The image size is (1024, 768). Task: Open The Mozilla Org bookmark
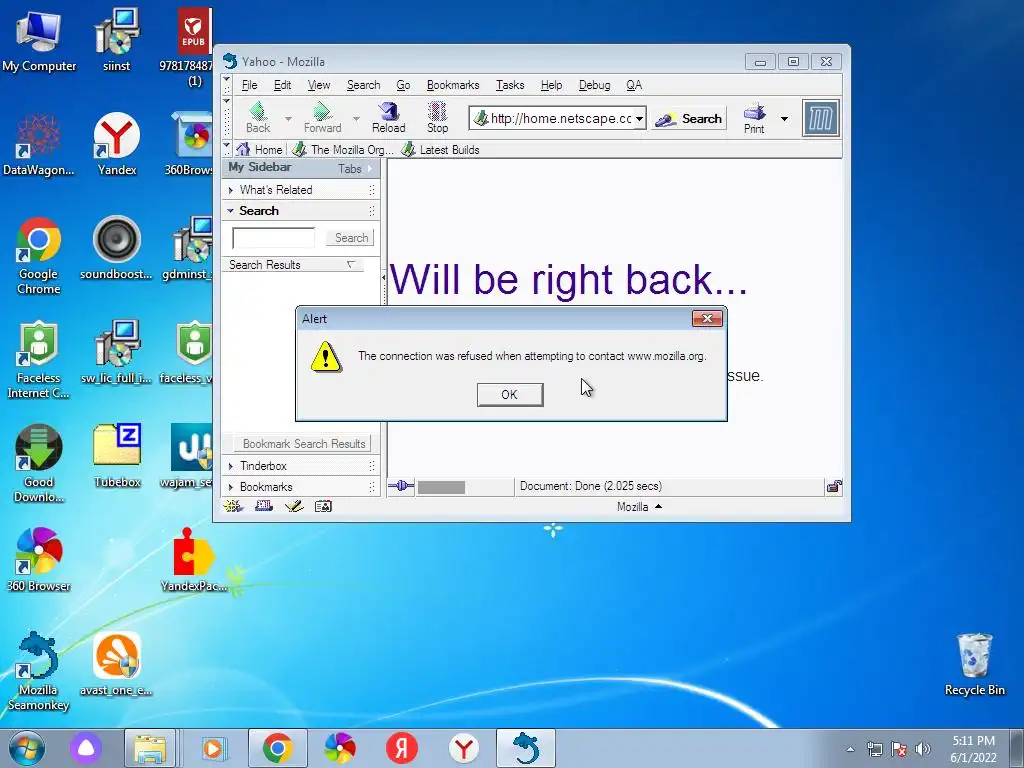343,150
